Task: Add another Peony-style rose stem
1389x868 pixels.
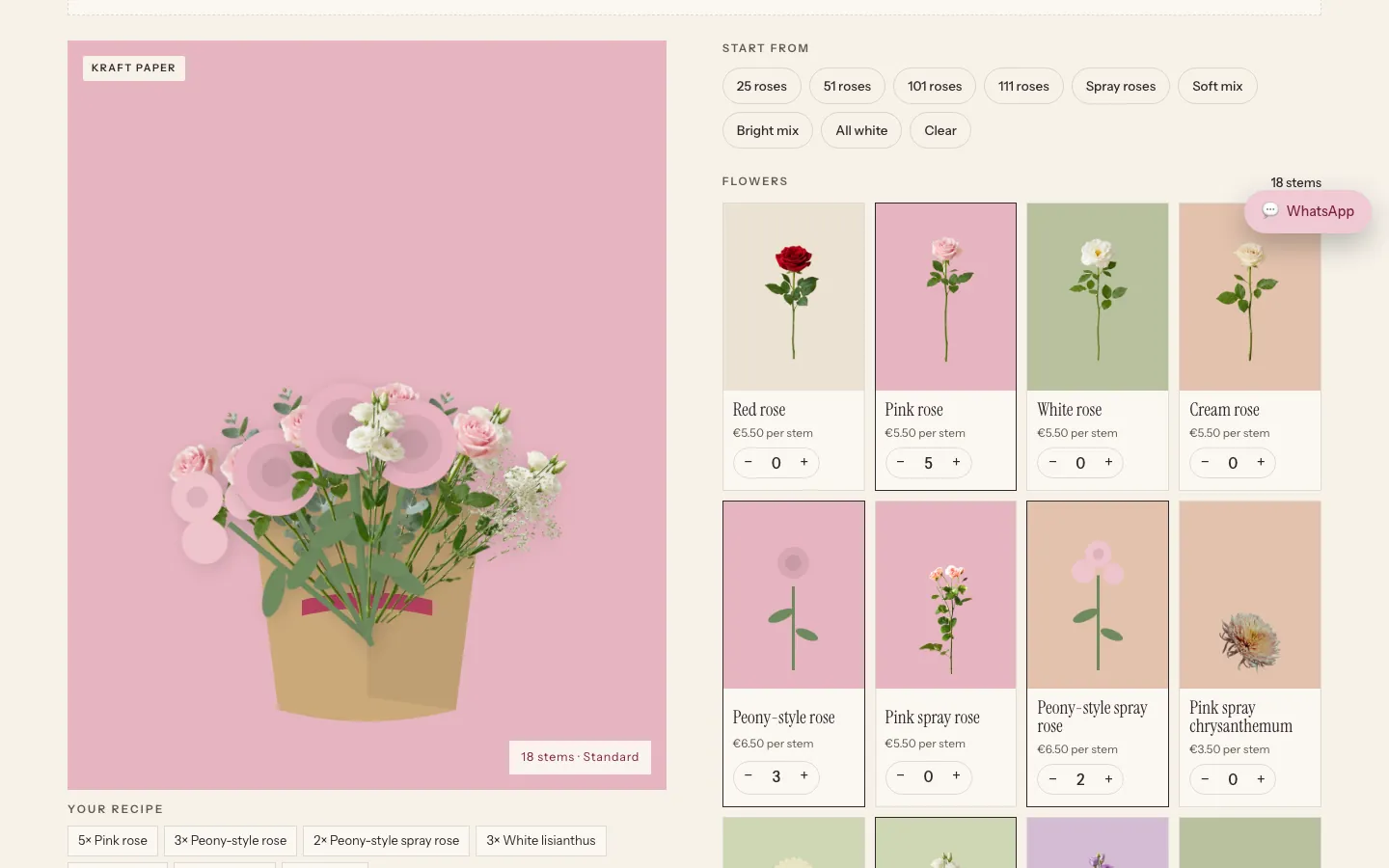Action: pyautogui.click(x=804, y=776)
